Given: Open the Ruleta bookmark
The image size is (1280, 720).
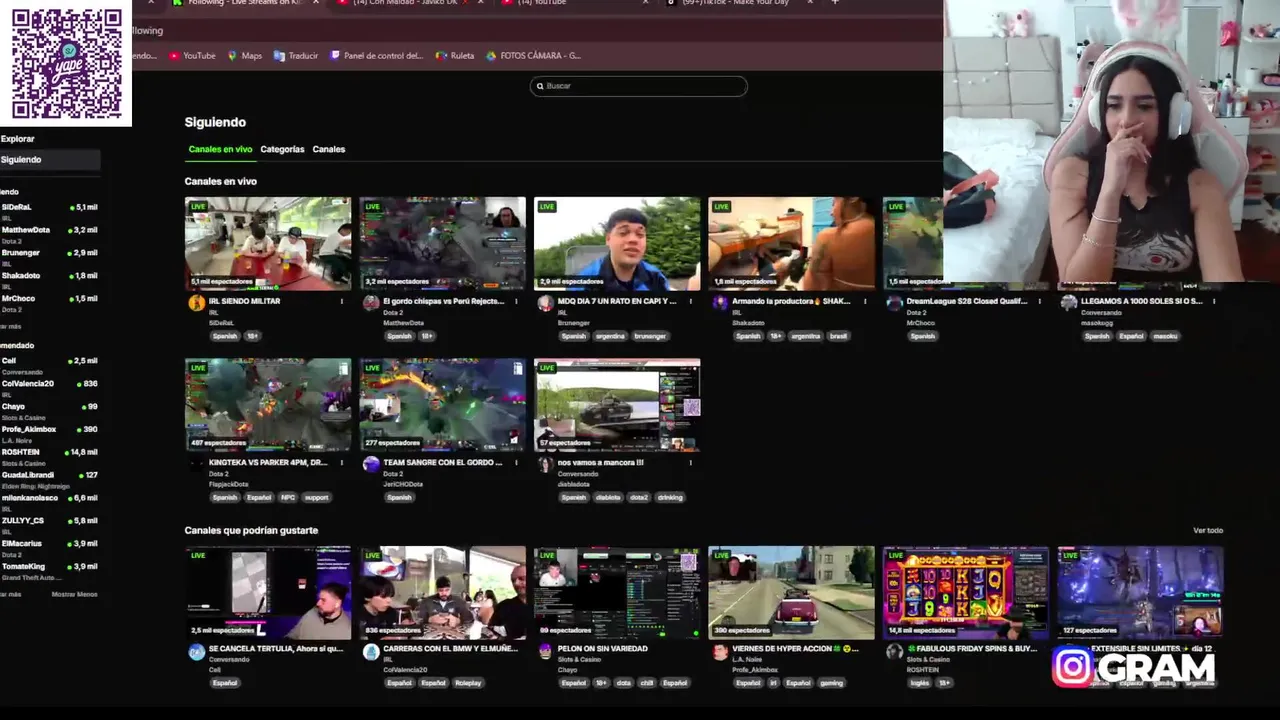Looking at the screenshot, I should 455,56.
